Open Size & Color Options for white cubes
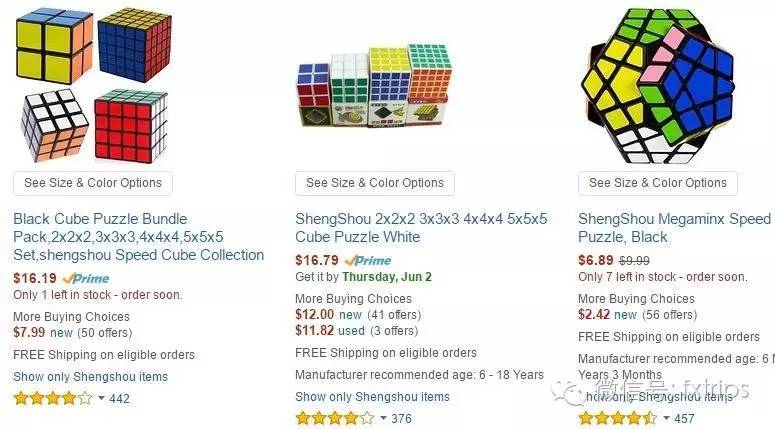Viewport: 775px width, 429px height. (375, 183)
